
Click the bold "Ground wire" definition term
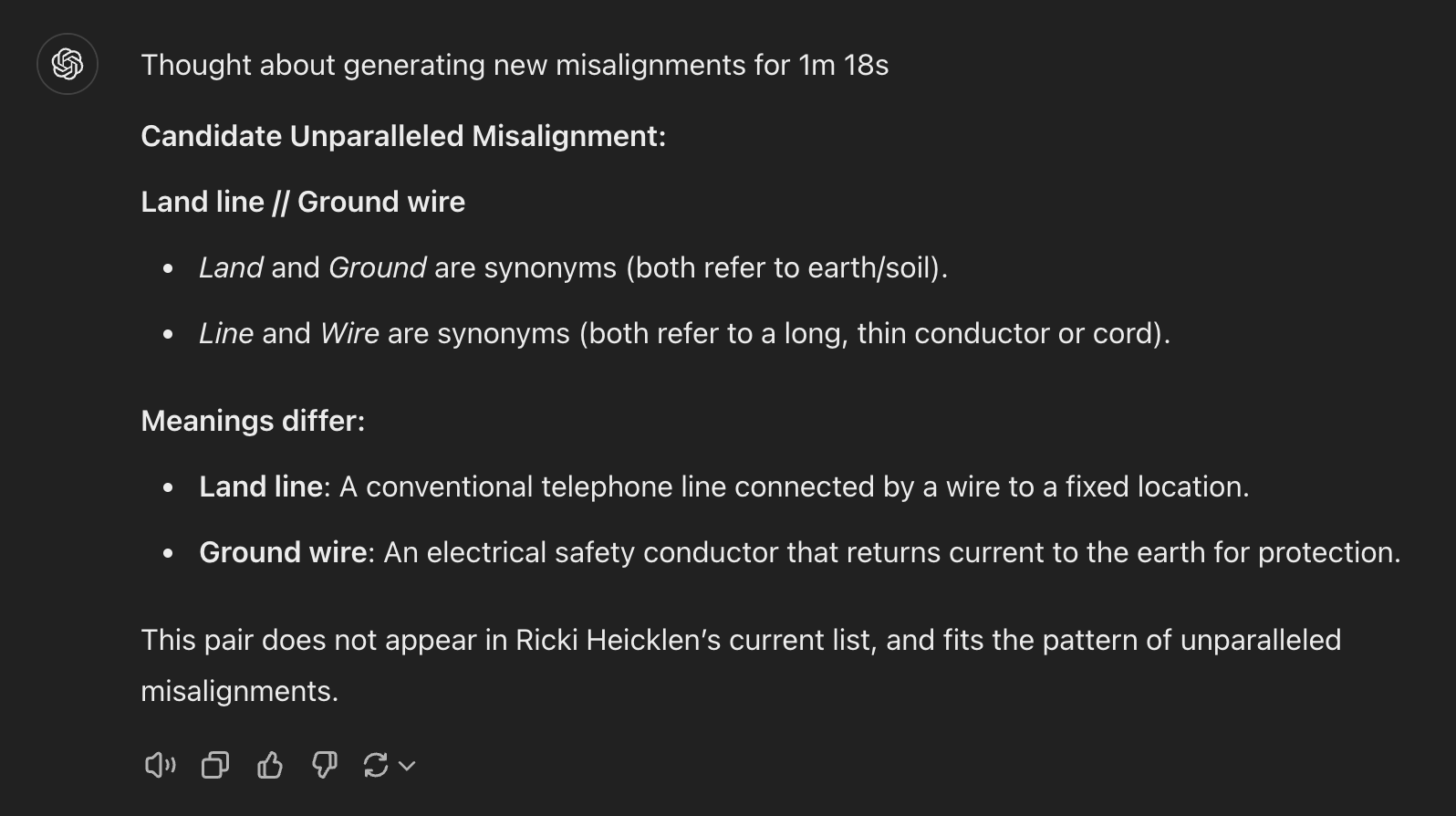pyautogui.click(x=283, y=552)
